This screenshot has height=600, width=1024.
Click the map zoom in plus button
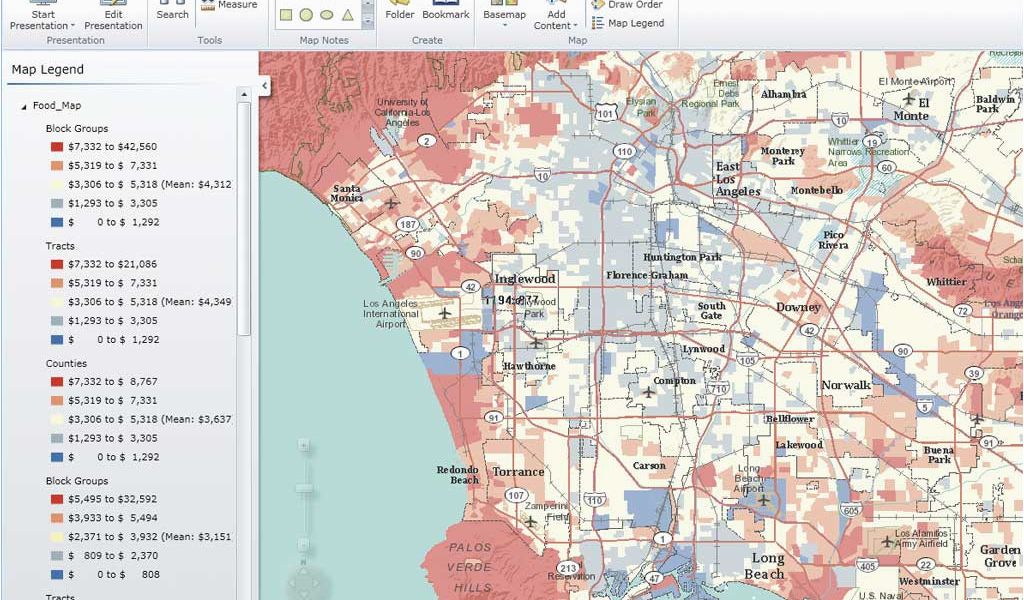pos(304,445)
